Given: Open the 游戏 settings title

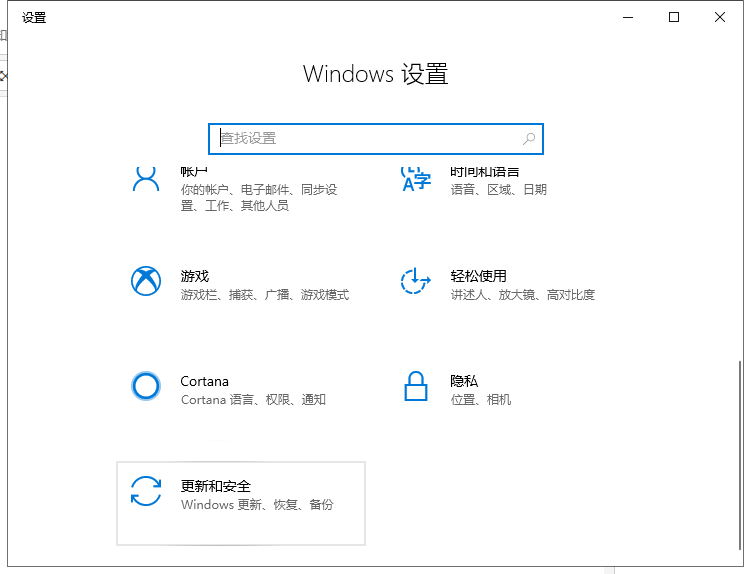Looking at the screenshot, I should point(195,276).
